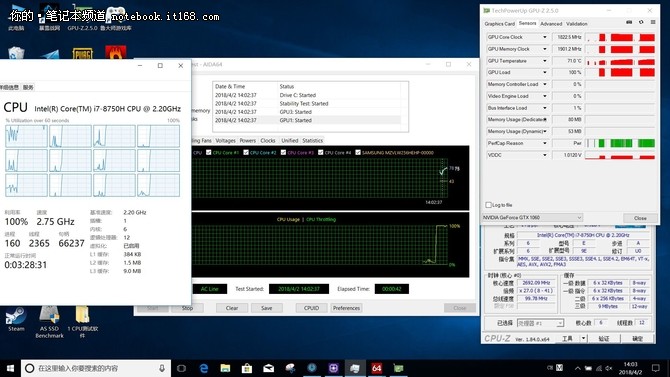Screen dimensions: 670x377
Task: Open the volume tray icon
Action: coord(608,368)
